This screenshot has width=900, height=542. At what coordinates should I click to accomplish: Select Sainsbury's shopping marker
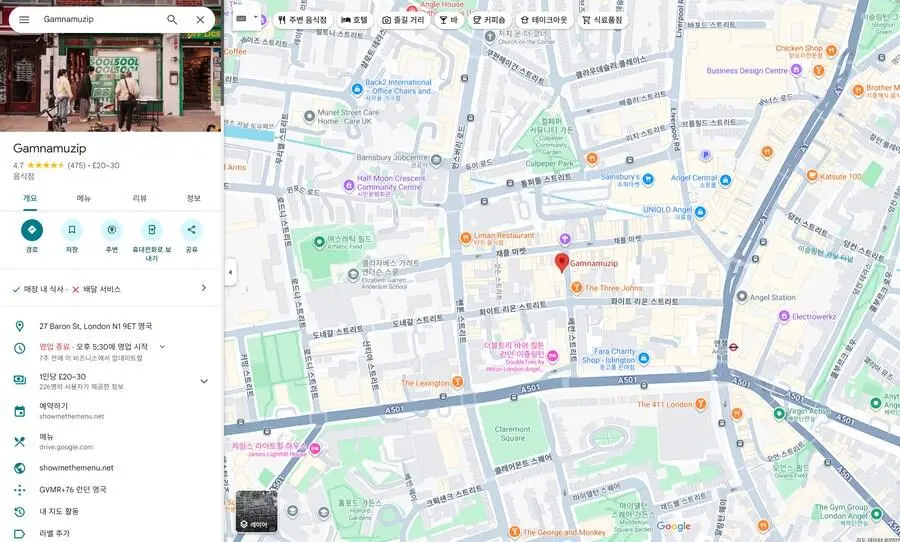tap(648, 179)
